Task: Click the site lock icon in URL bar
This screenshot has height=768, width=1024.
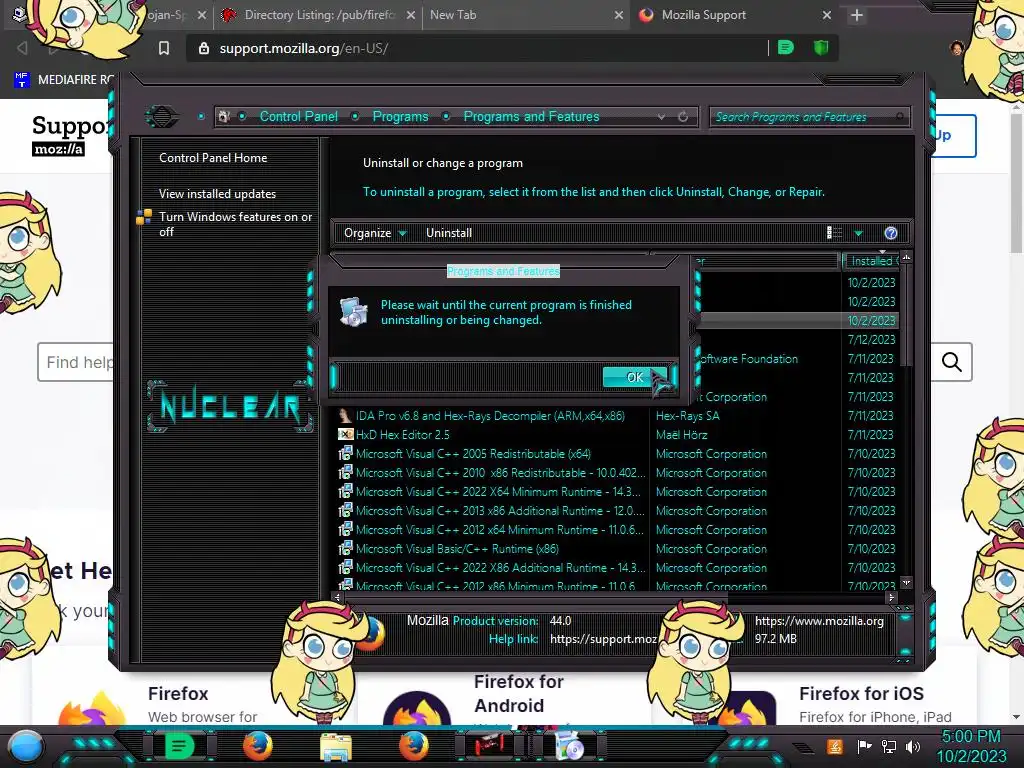Action: [204, 48]
